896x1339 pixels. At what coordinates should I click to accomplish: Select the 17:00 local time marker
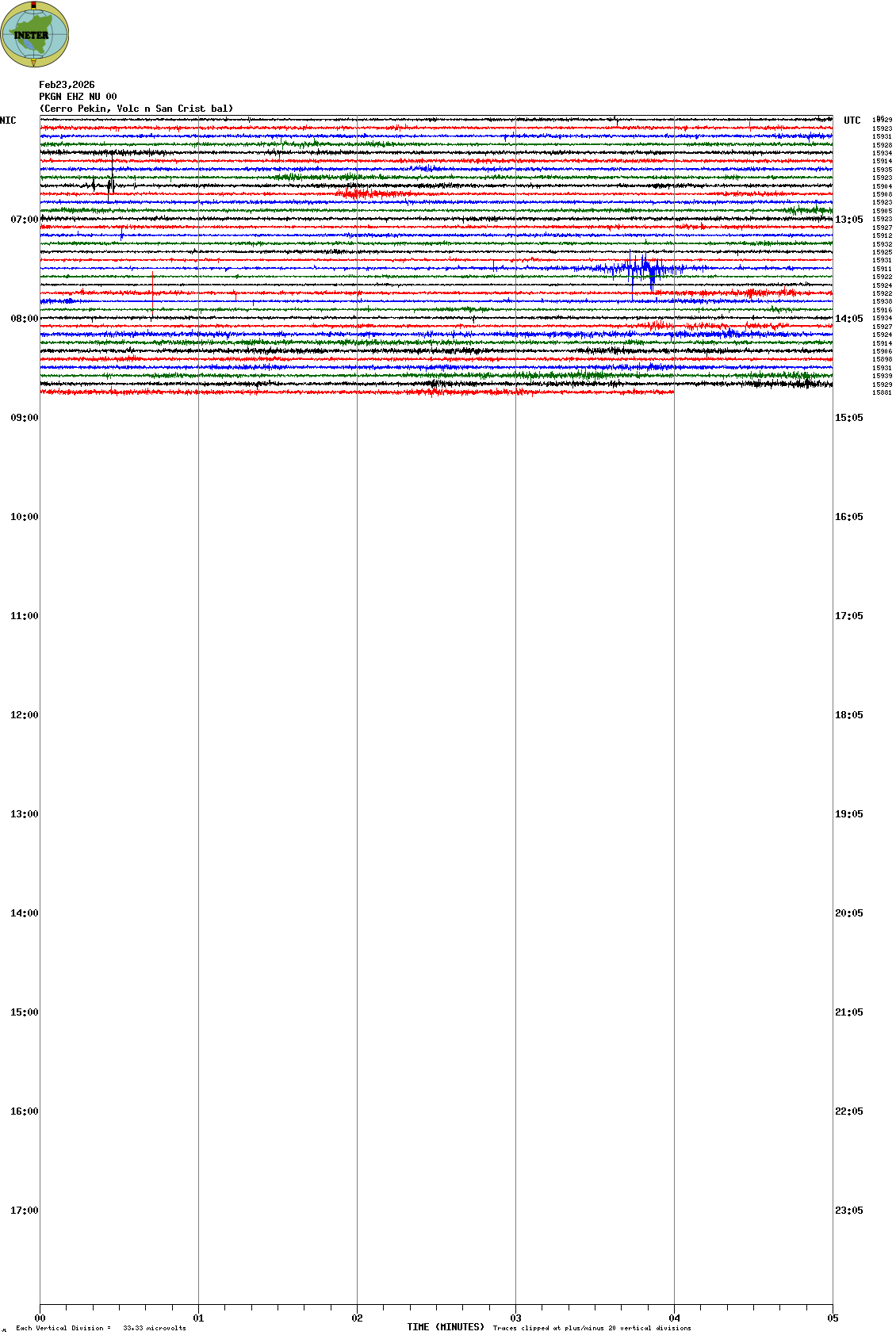(24, 1211)
